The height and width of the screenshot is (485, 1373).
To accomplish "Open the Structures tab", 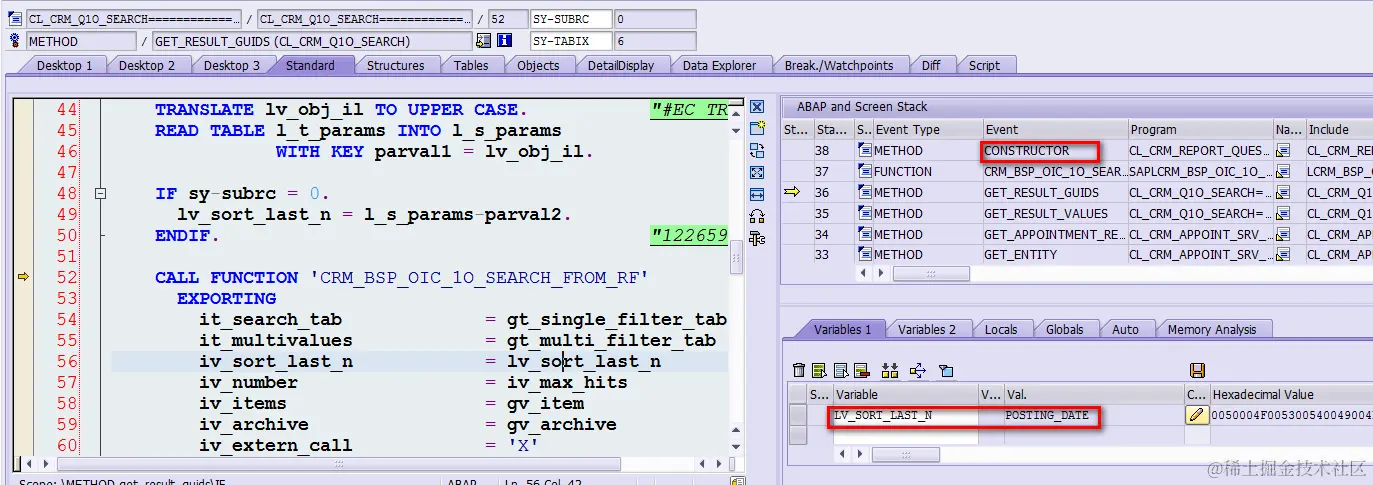I will (x=396, y=65).
